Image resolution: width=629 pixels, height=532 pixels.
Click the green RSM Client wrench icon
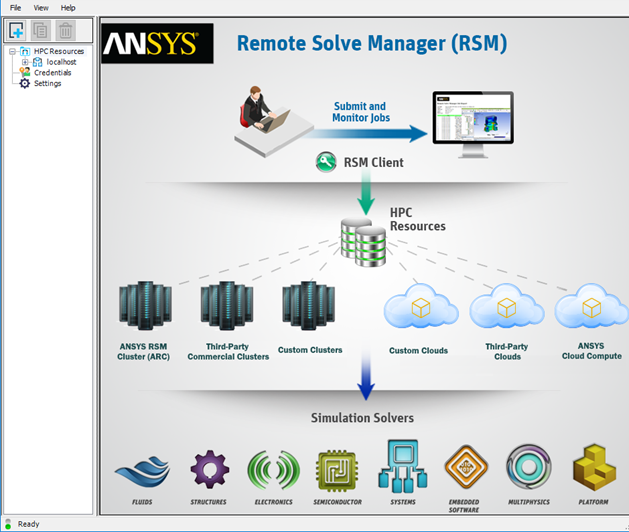[326, 162]
